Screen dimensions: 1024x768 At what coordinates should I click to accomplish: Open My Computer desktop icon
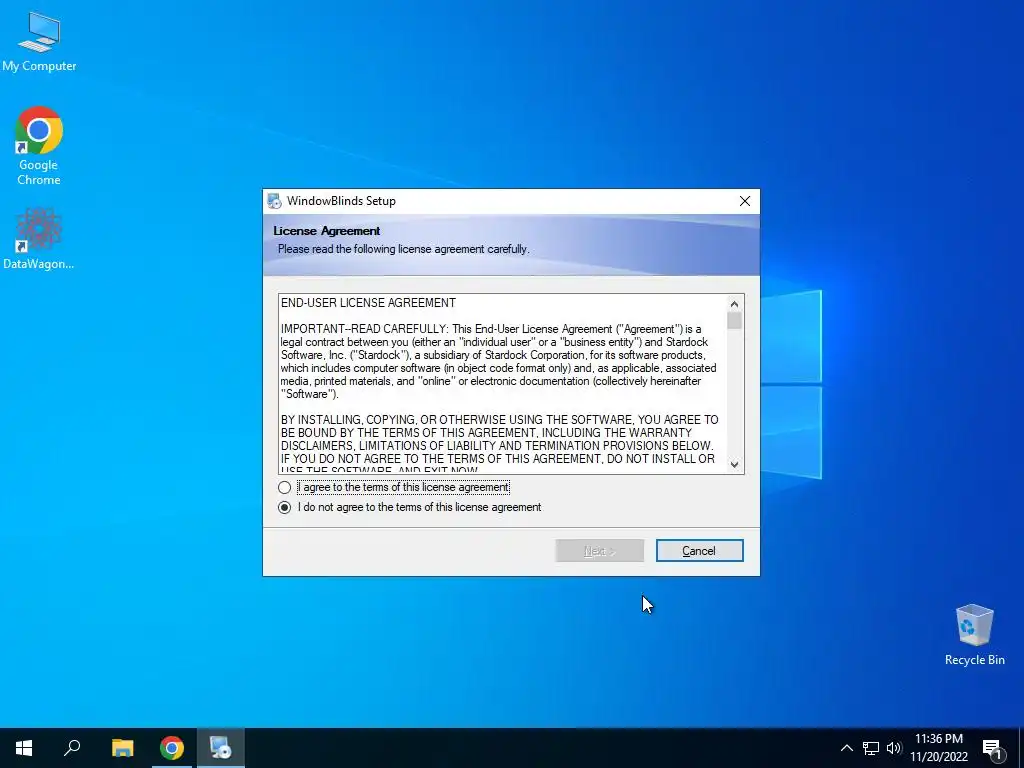pyautogui.click(x=39, y=42)
